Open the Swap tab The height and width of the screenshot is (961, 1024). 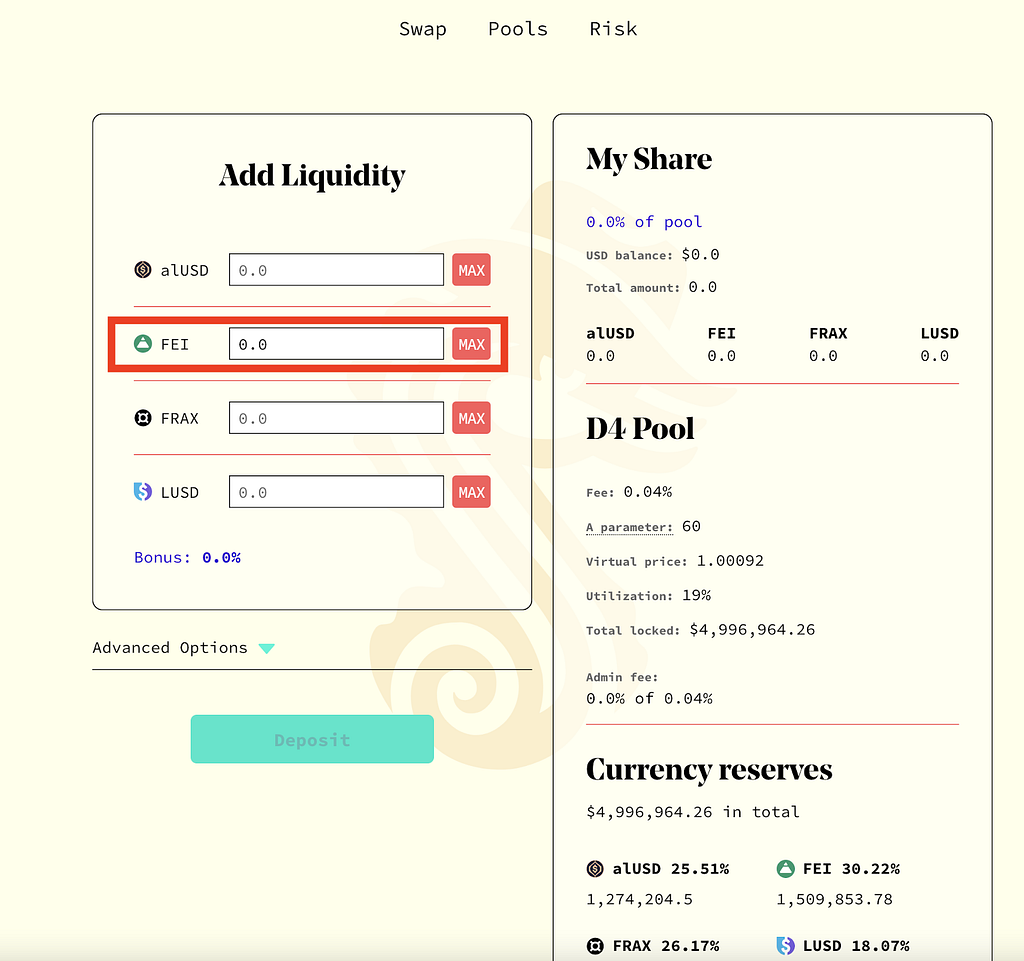tap(423, 29)
